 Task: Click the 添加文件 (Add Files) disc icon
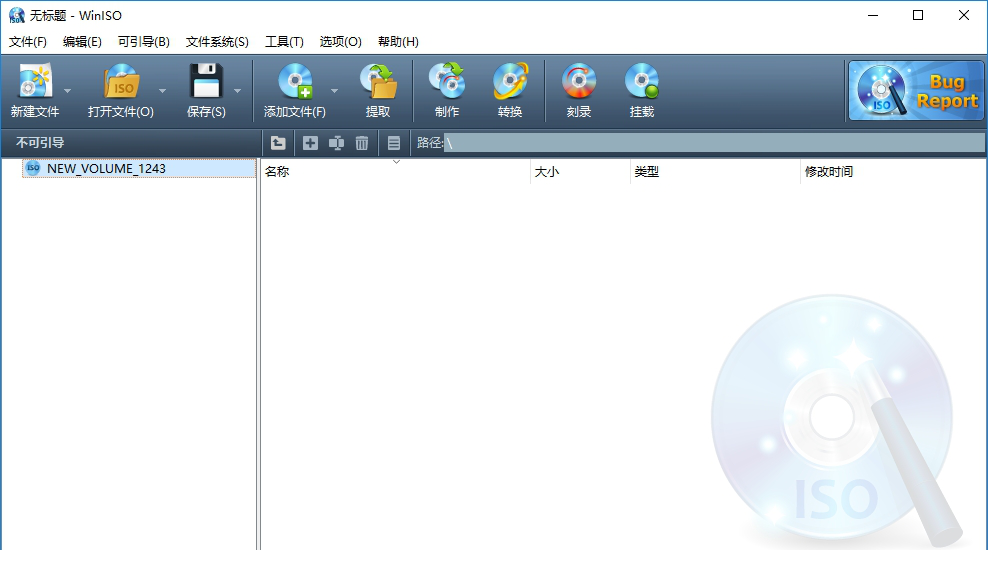point(295,82)
